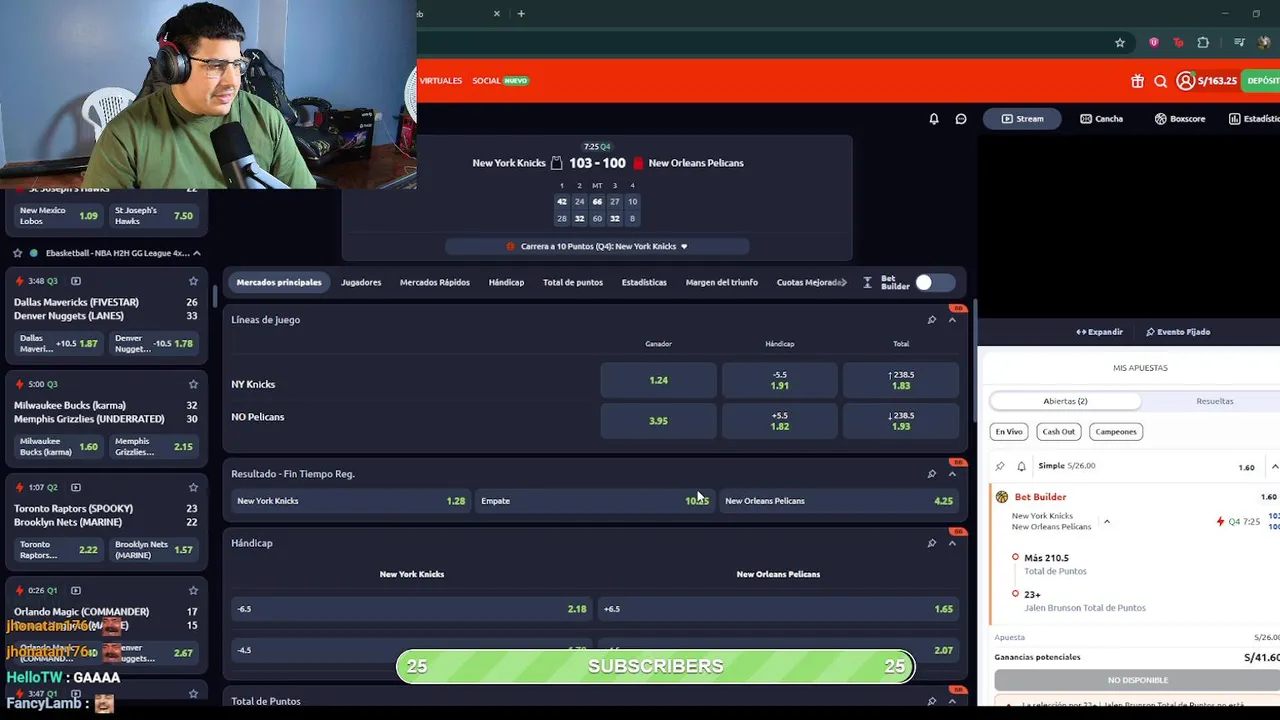Open the Total de puntos tab
The width and height of the screenshot is (1280, 720).
click(573, 283)
